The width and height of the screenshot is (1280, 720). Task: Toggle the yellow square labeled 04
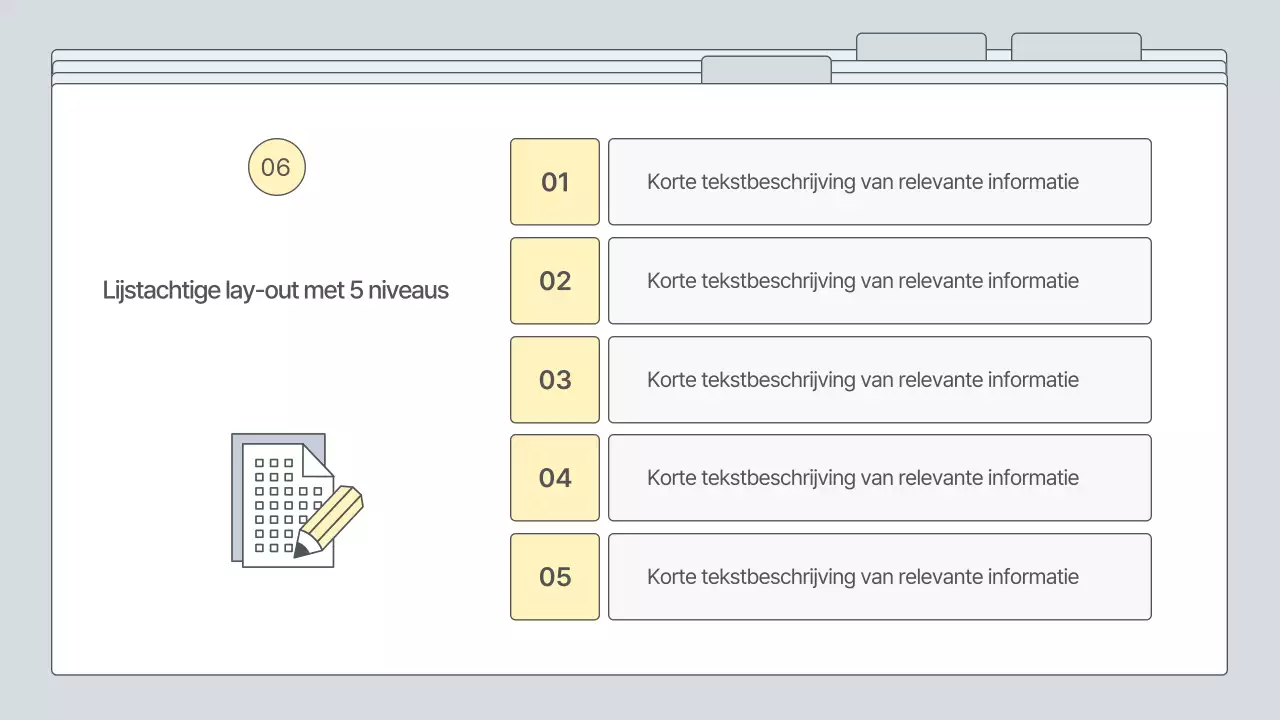pos(554,478)
